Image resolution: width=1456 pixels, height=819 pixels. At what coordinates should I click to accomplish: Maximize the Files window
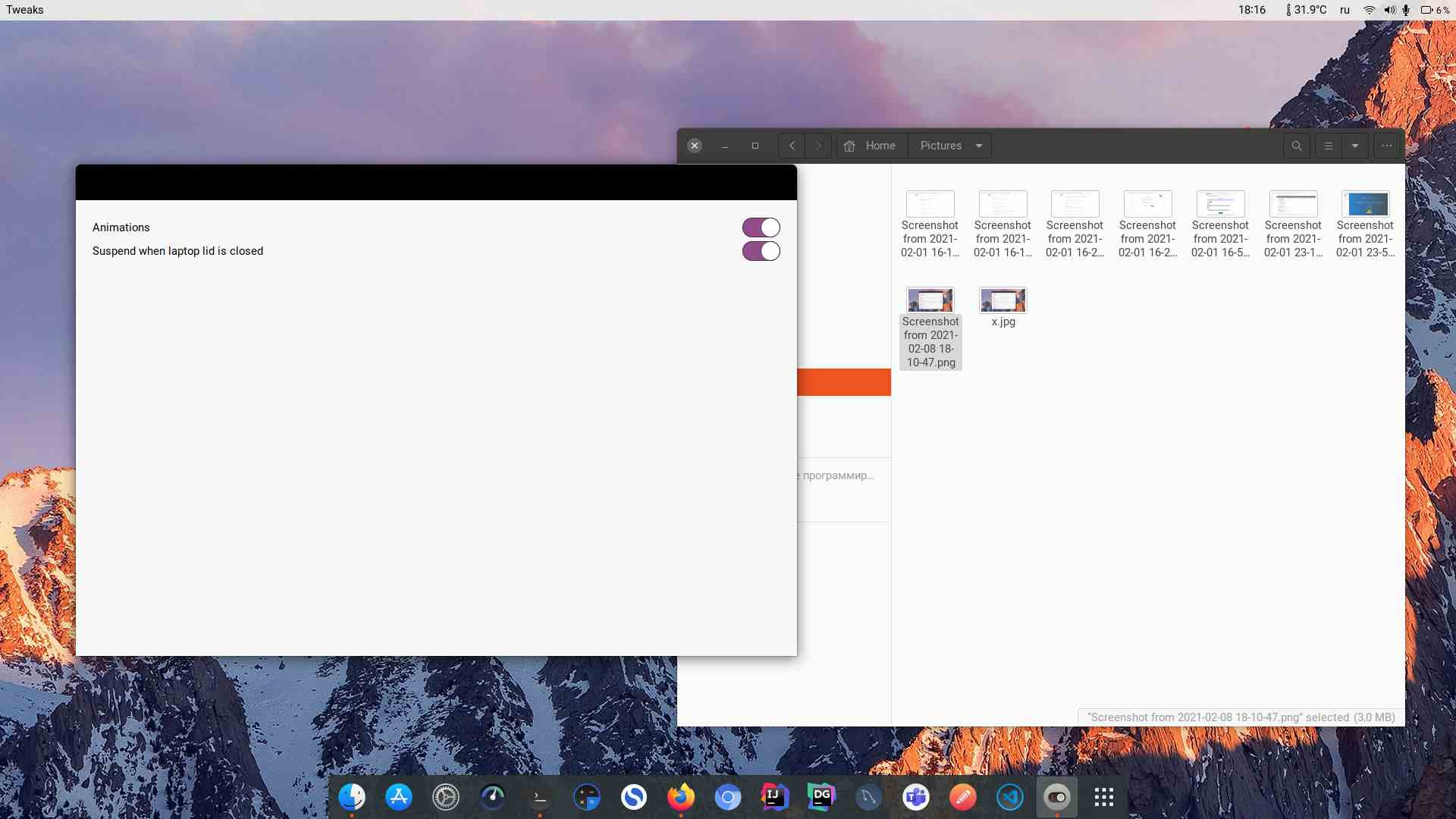point(755,146)
